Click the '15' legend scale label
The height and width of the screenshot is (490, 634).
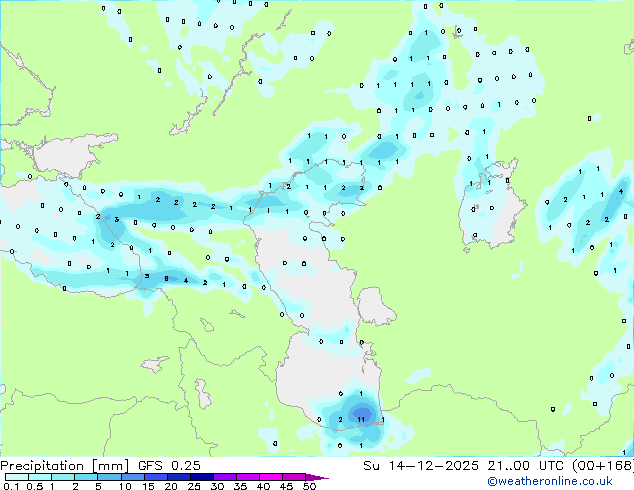coord(148,486)
